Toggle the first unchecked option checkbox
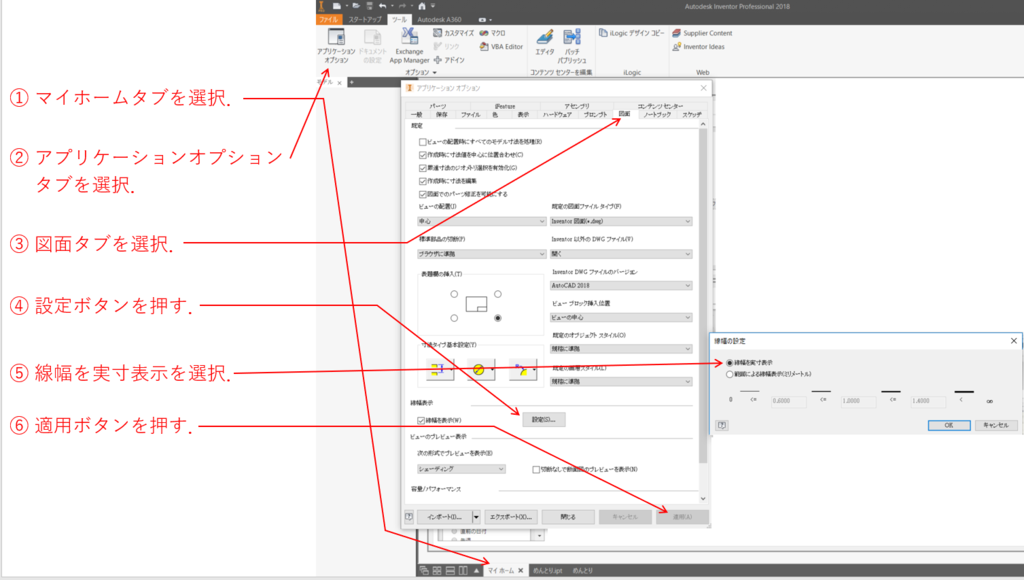This screenshot has height=580, width=1024. pos(423,142)
